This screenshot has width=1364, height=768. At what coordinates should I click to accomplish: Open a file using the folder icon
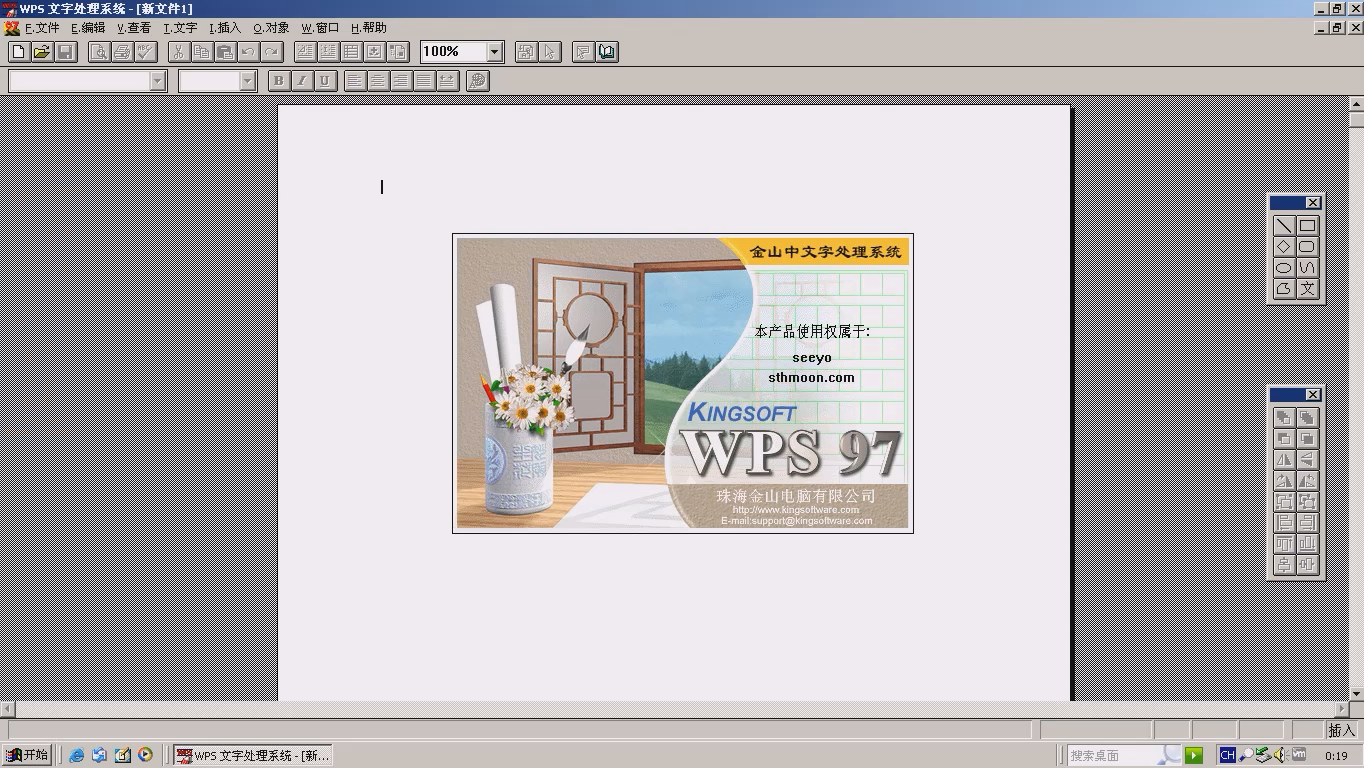pos(41,52)
